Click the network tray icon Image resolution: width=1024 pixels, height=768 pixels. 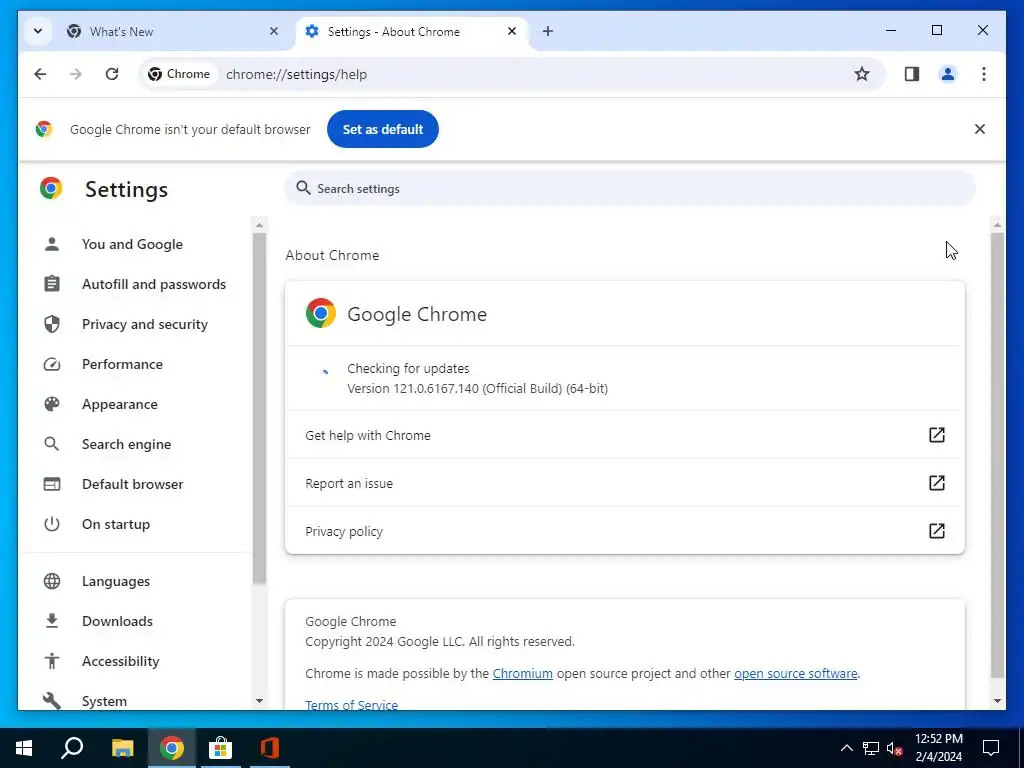[871, 748]
